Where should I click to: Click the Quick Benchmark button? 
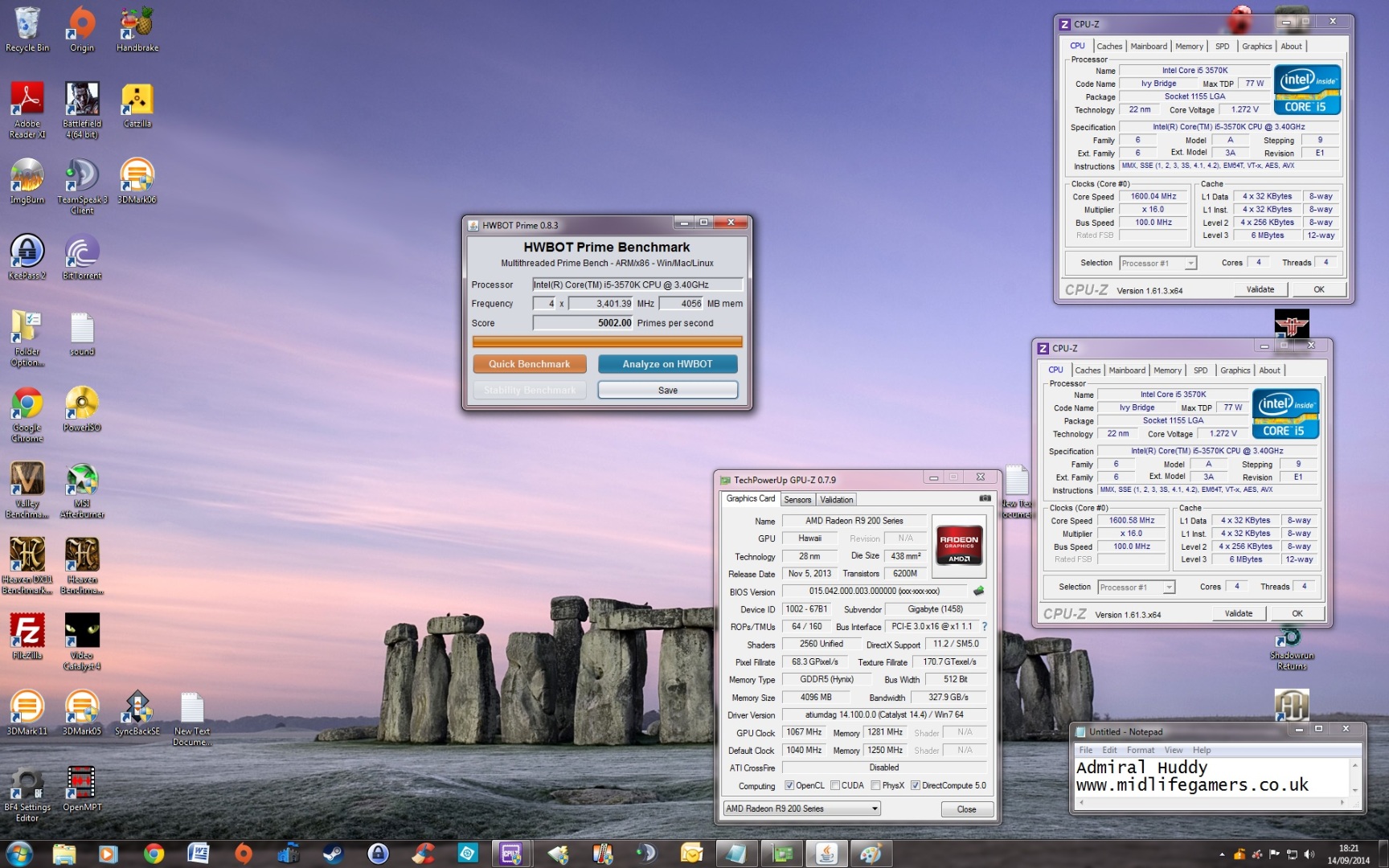coord(529,364)
